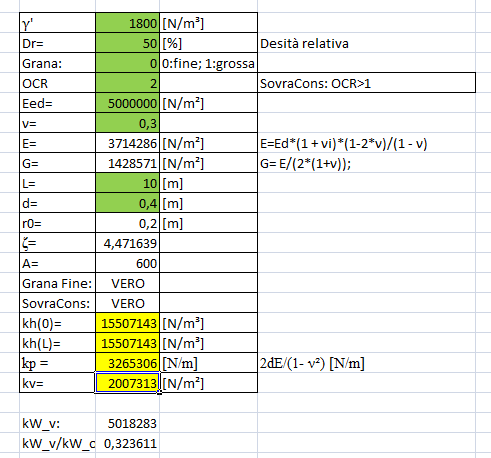Click the kW_v value 5018283
The image size is (491, 458).
click(x=127, y=423)
